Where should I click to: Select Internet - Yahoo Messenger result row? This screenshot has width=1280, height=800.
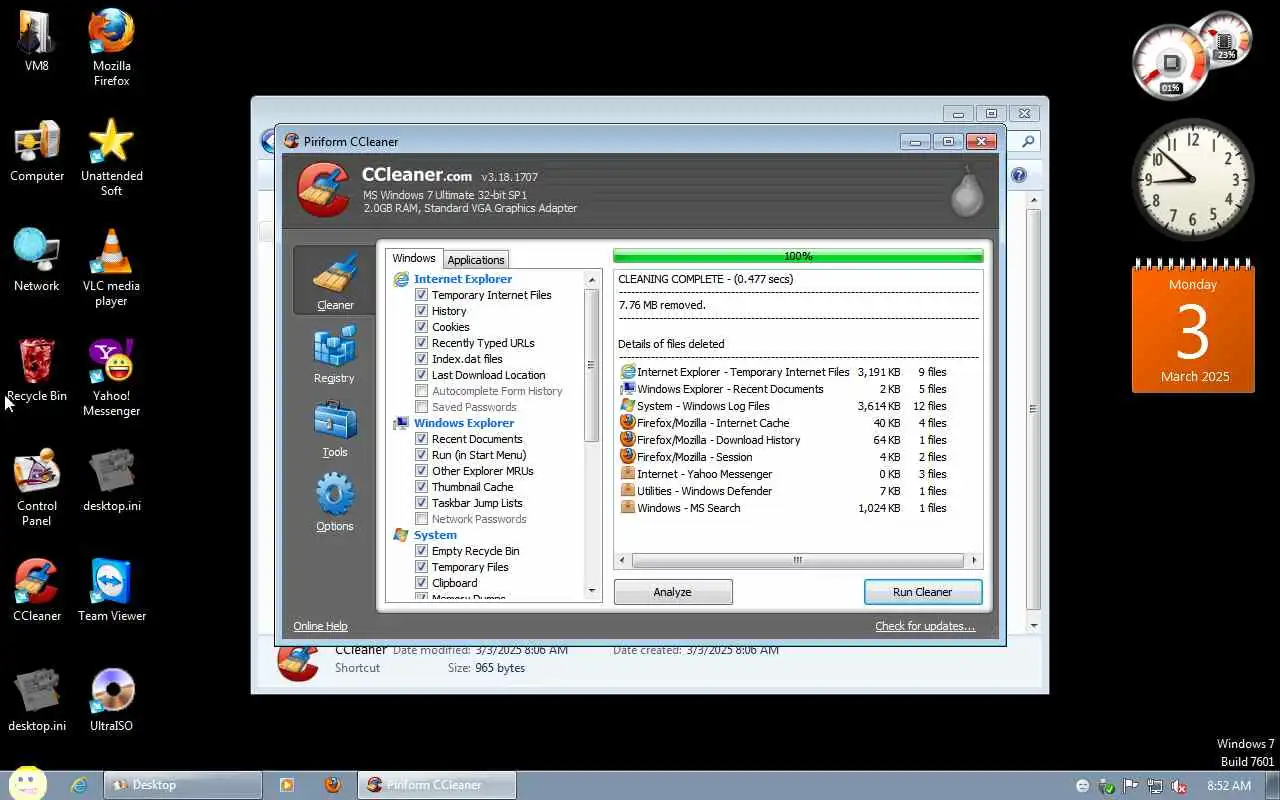tap(784, 474)
